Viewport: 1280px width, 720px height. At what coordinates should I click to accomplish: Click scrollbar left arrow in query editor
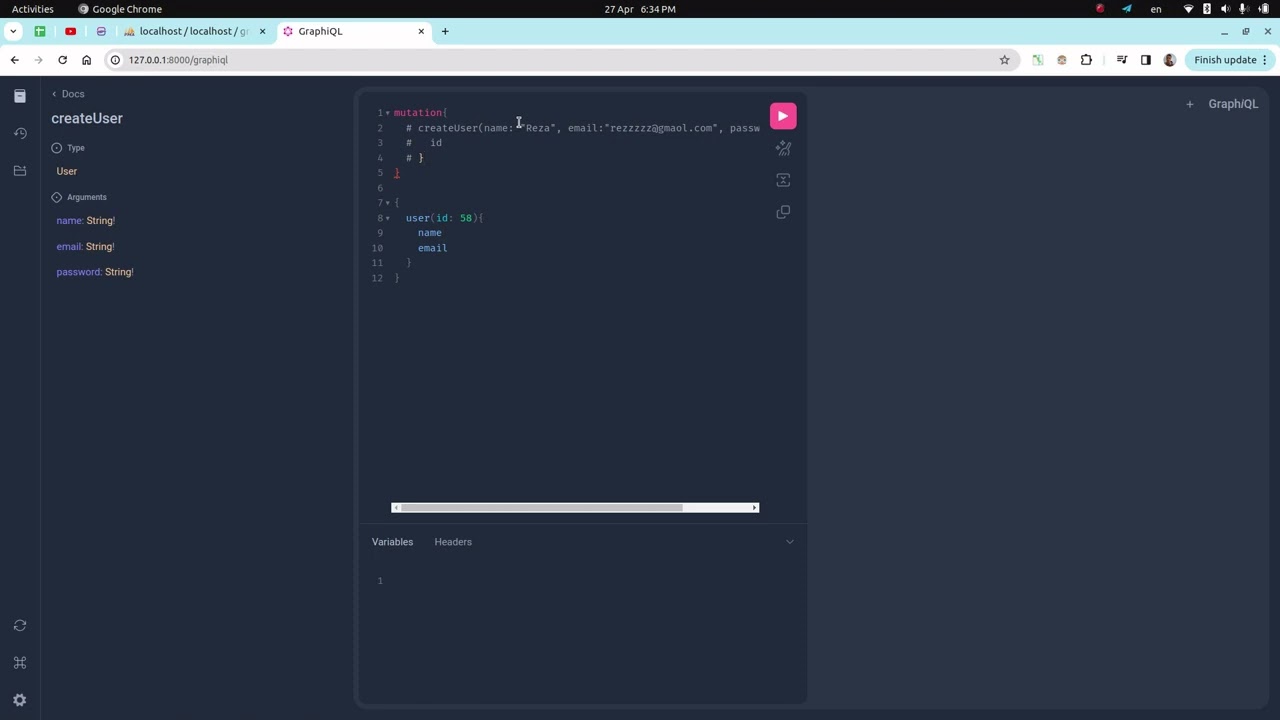pyautogui.click(x=396, y=508)
